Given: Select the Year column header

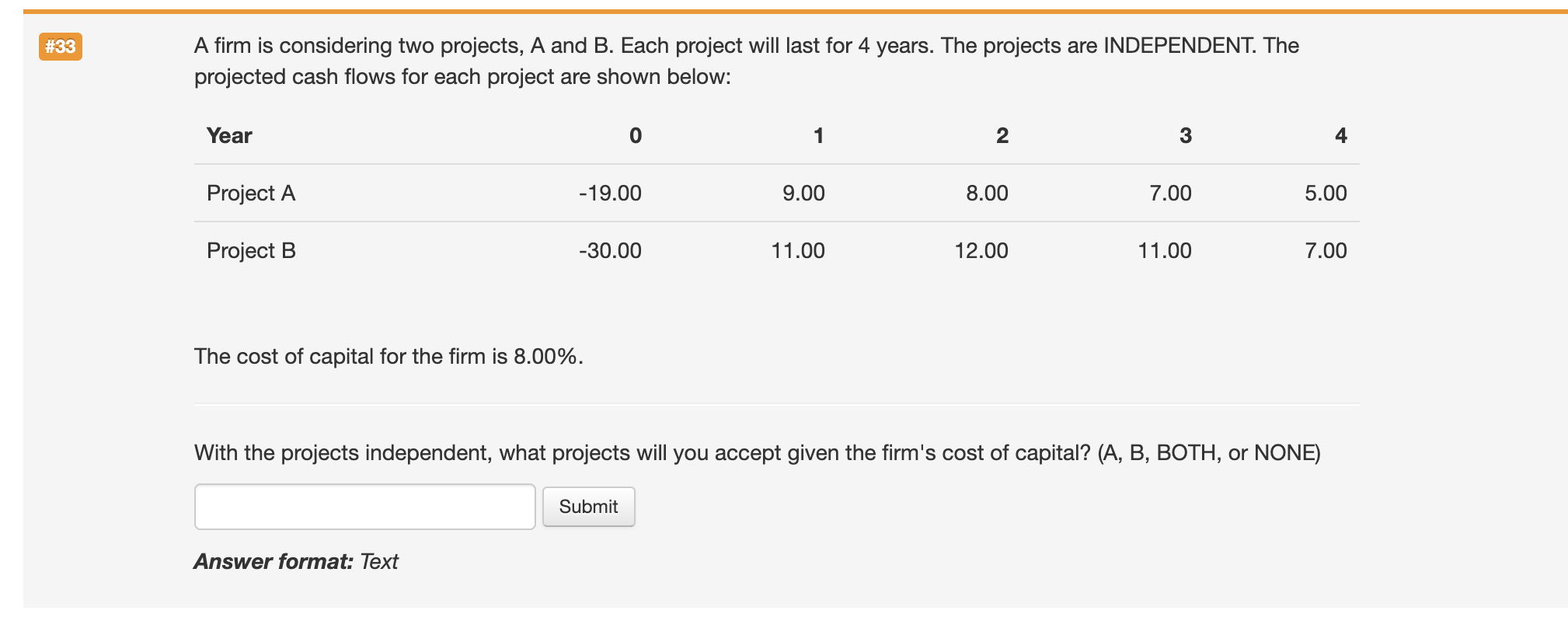Looking at the screenshot, I should pos(229,135).
